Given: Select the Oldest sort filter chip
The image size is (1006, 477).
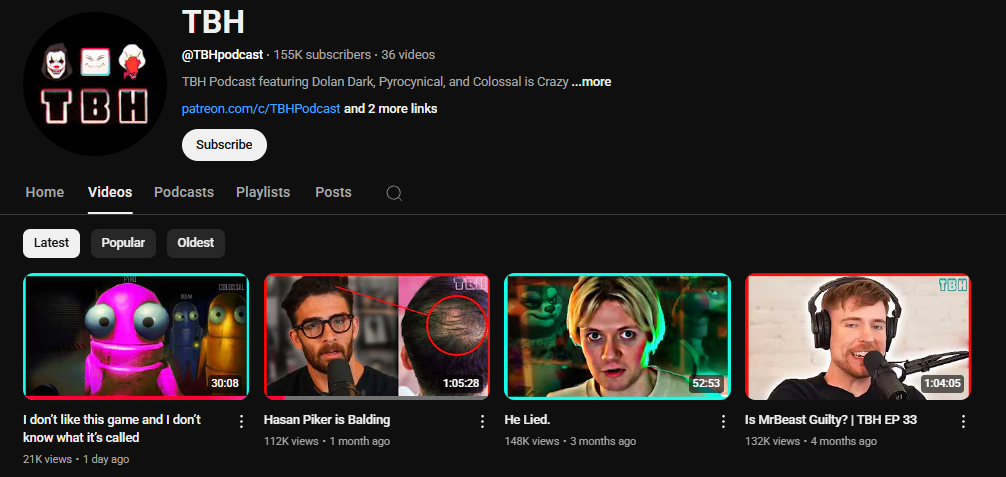Looking at the screenshot, I should [195, 243].
